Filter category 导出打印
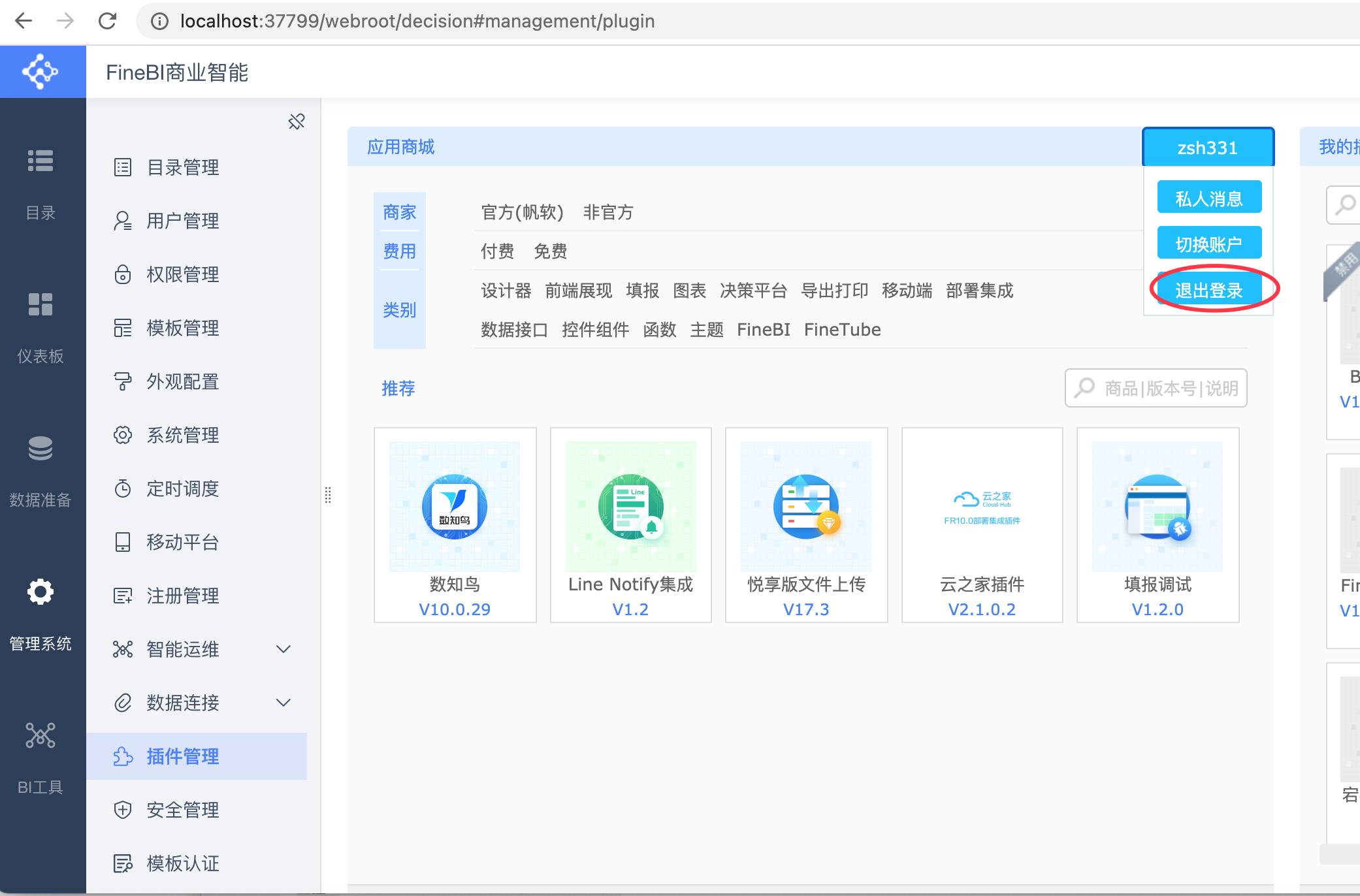This screenshot has width=1360, height=896. coord(835,291)
